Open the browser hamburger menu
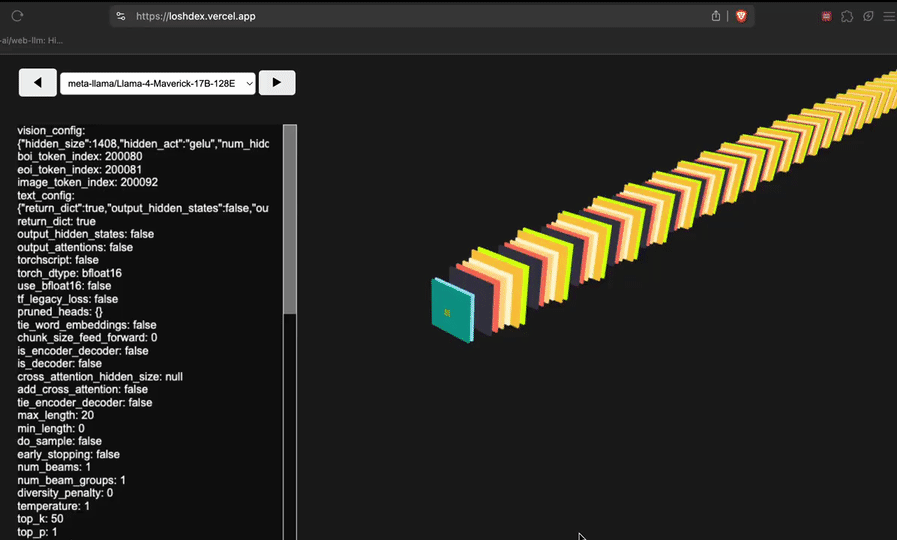897x540 pixels. [888, 16]
